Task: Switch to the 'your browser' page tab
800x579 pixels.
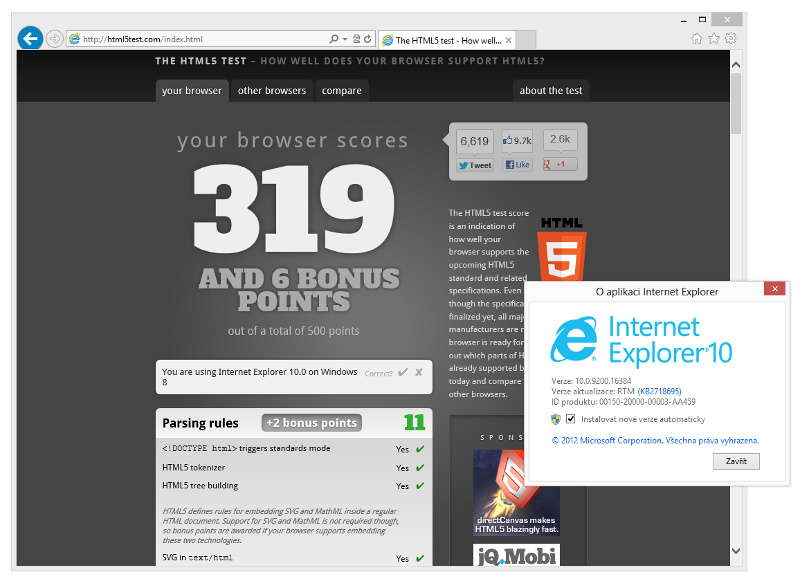Action: click(x=192, y=91)
